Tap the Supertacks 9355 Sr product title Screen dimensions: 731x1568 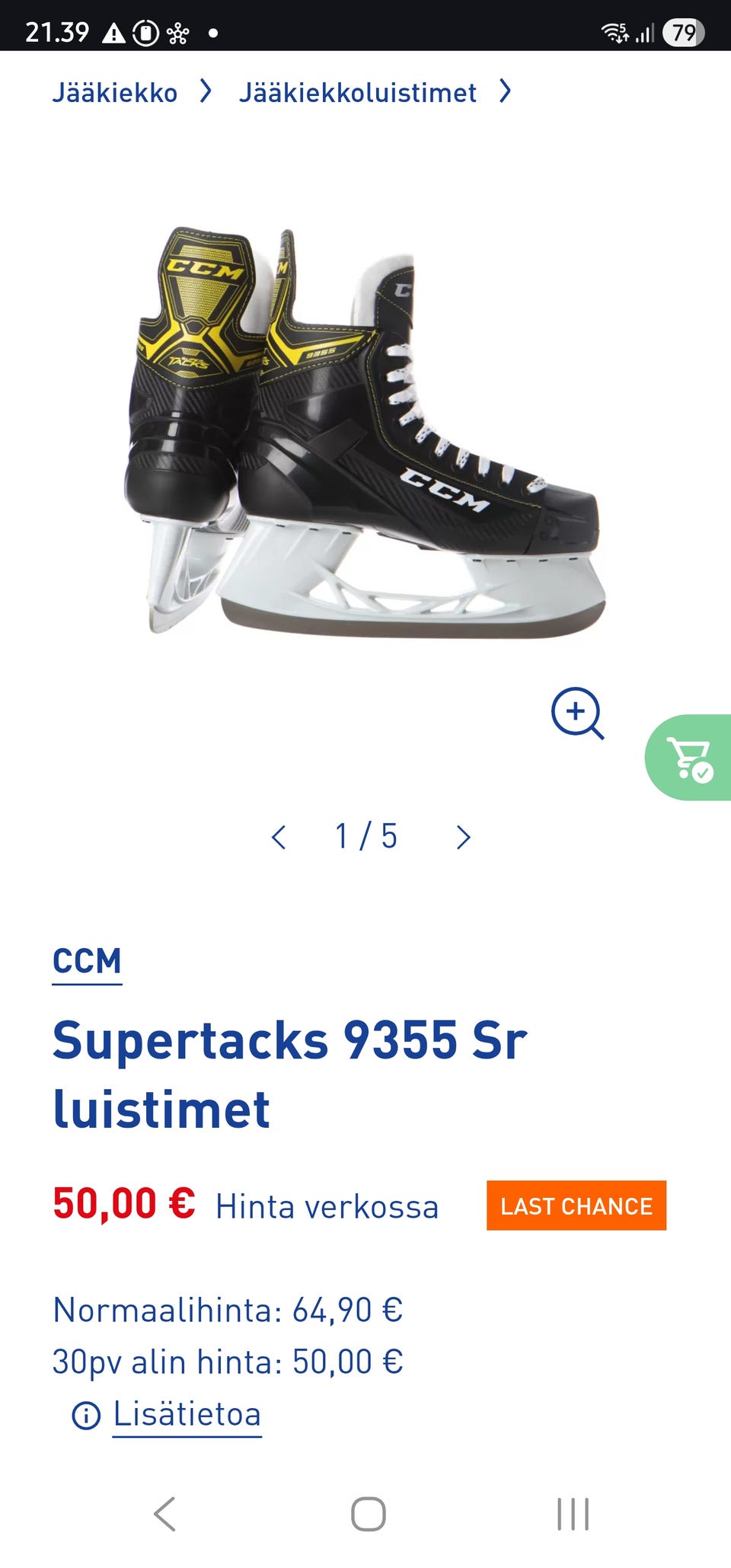[x=290, y=1075]
